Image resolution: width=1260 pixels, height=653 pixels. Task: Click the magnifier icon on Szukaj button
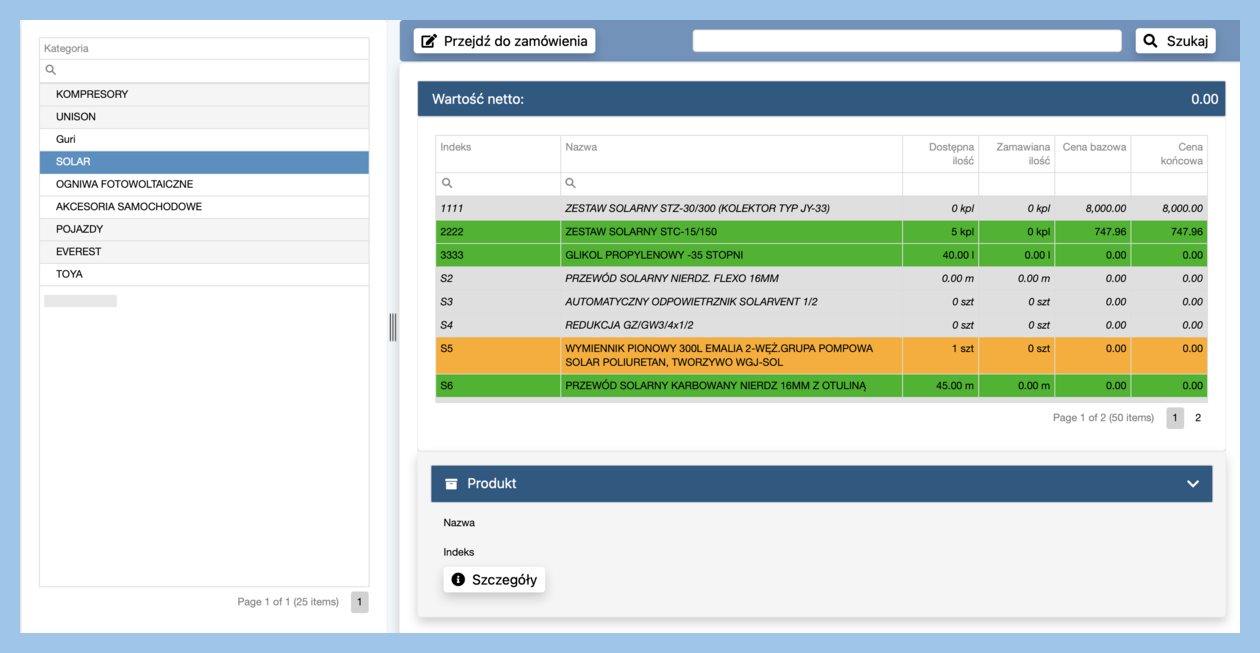coord(1150,41)
